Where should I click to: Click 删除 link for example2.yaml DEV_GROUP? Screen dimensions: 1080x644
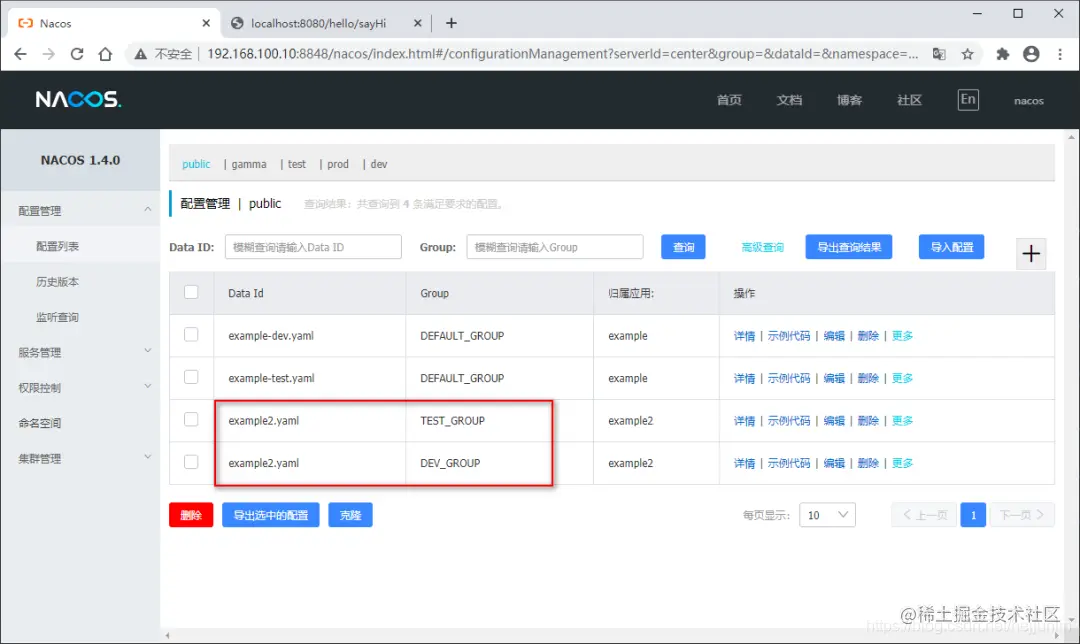868,464
